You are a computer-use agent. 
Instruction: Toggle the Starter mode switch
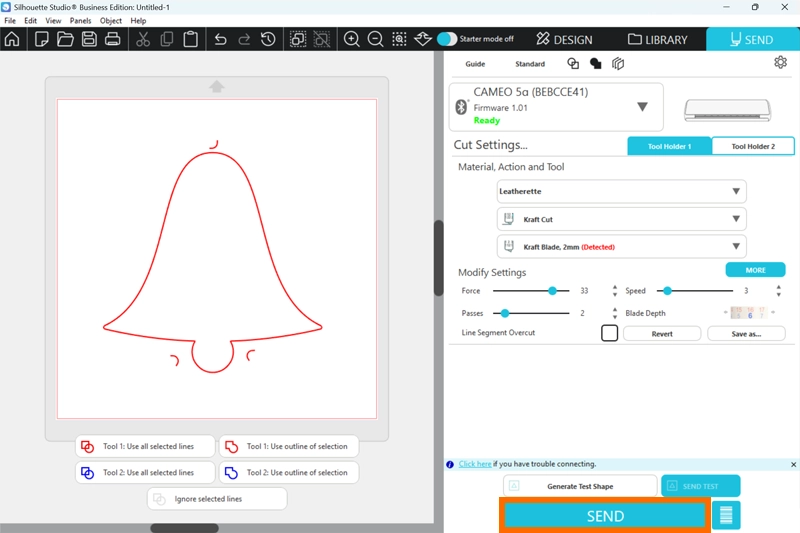pyautogui.click(x=447, y=39)
